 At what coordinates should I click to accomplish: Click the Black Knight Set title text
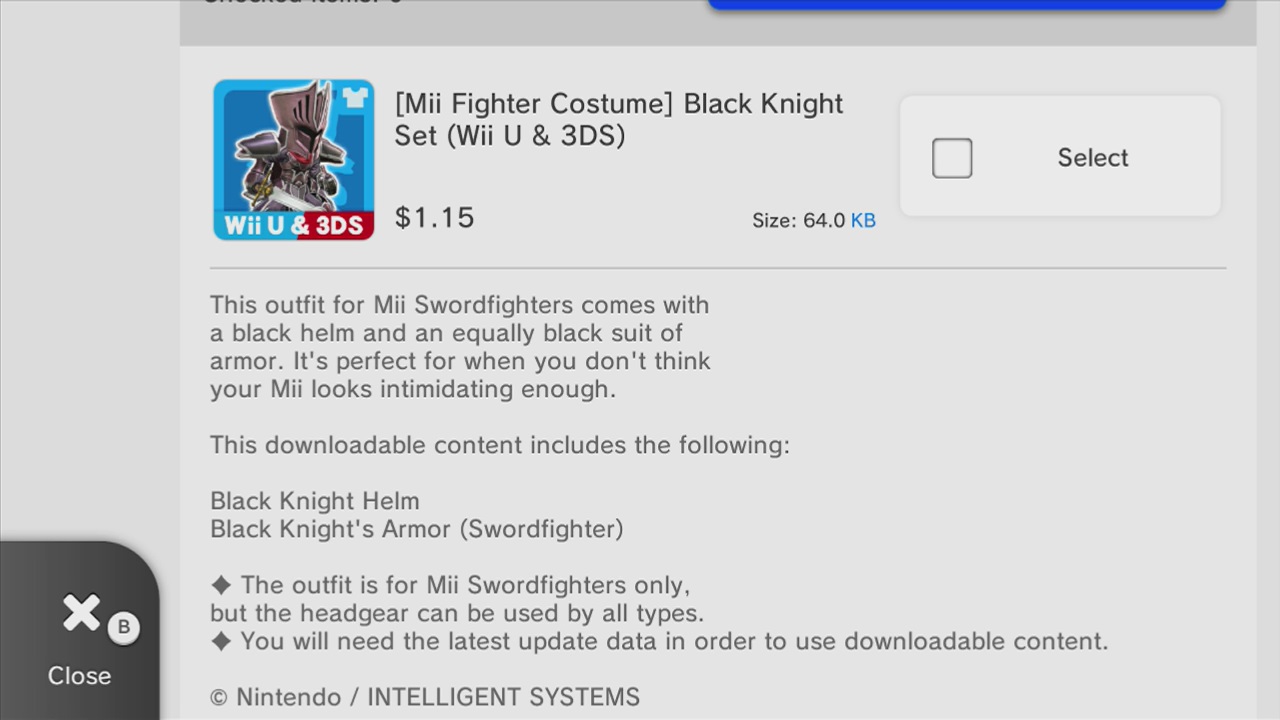tap(619, 119)
